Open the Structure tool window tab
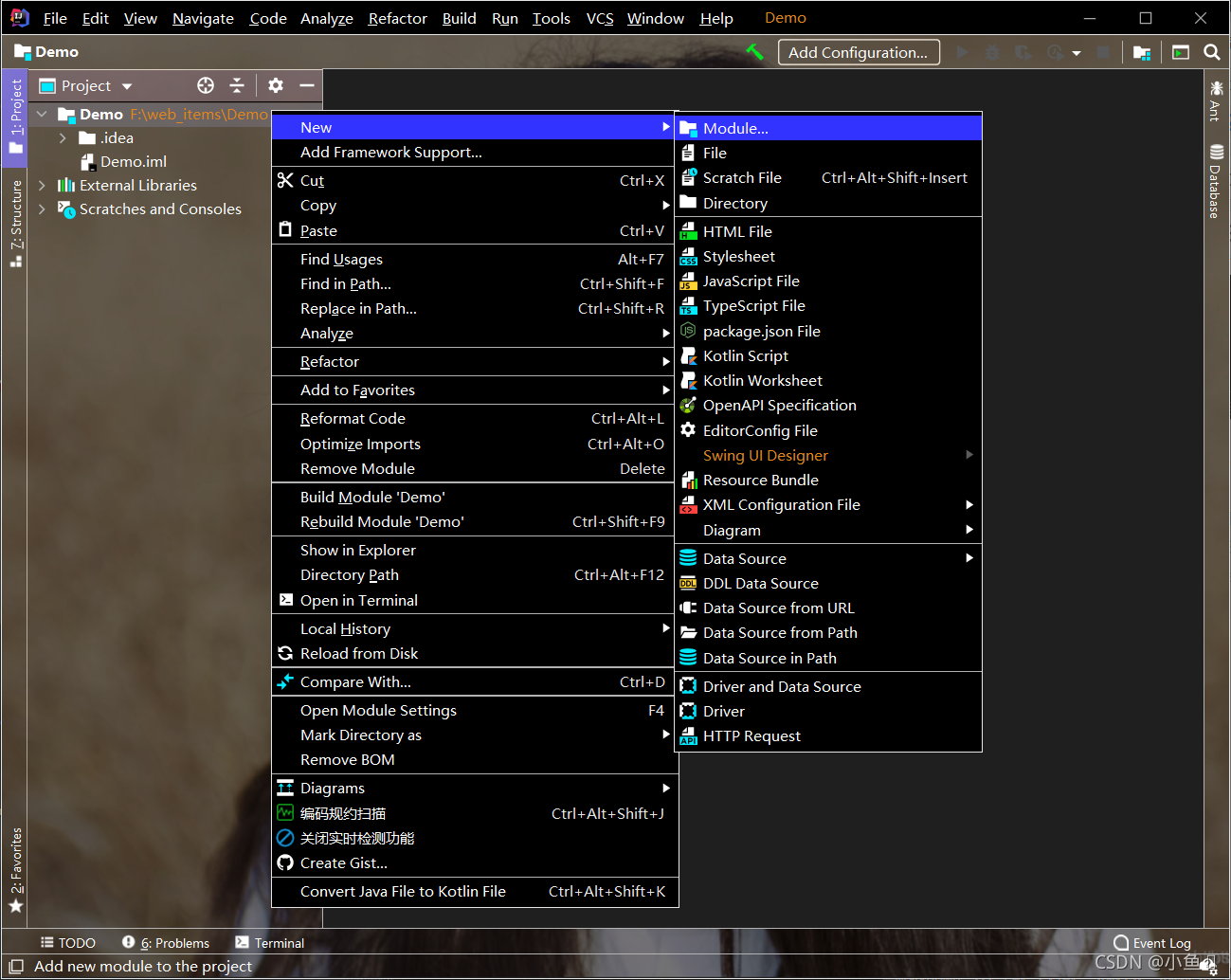The width and height of the screenshot is (1231, 980). click(15, 223)
